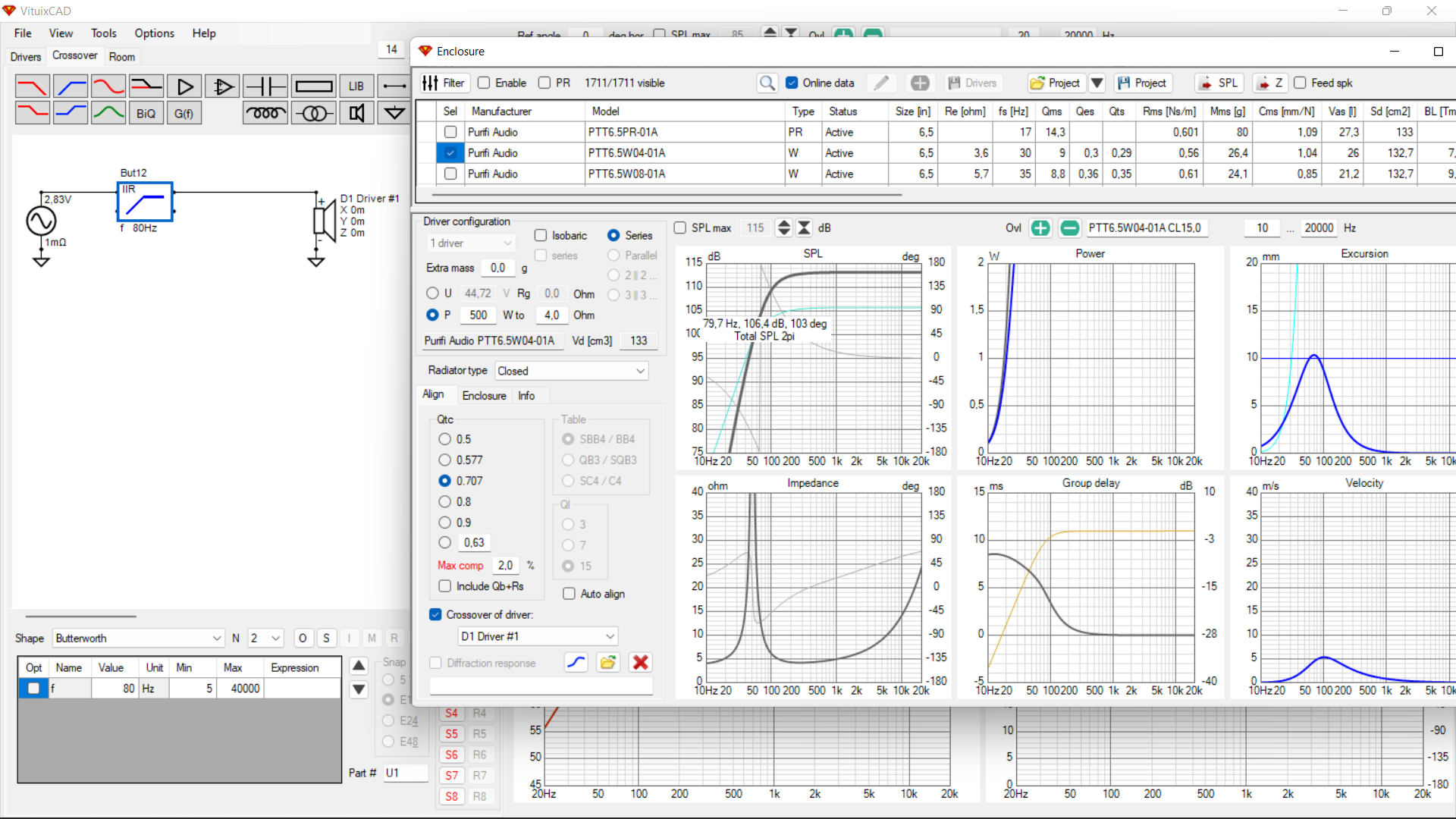Select Qtc 0.9 radio button
This screenshot has width=1456, height=819.
point(445,522)
